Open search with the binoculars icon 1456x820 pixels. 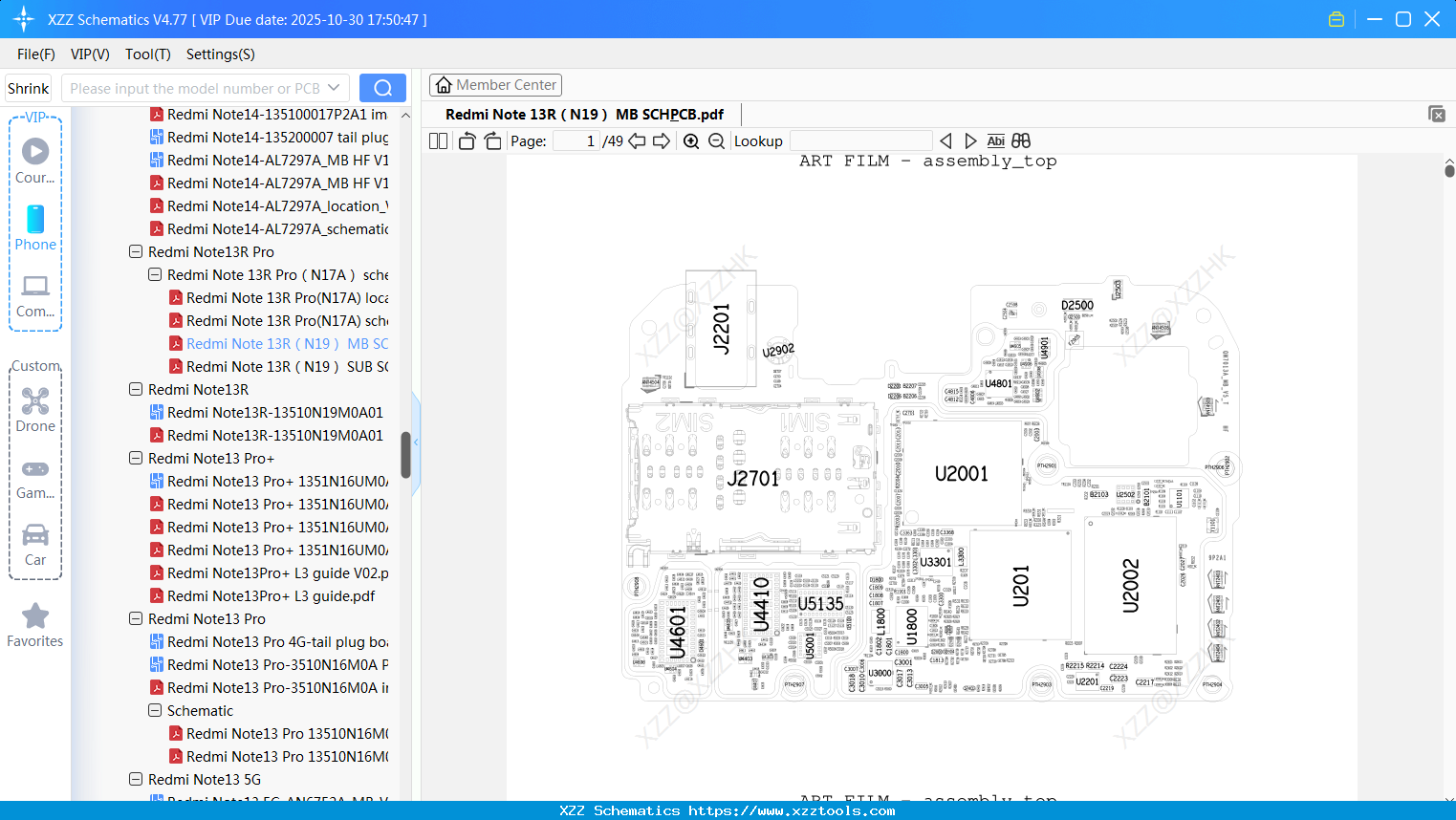point(1020,140)
